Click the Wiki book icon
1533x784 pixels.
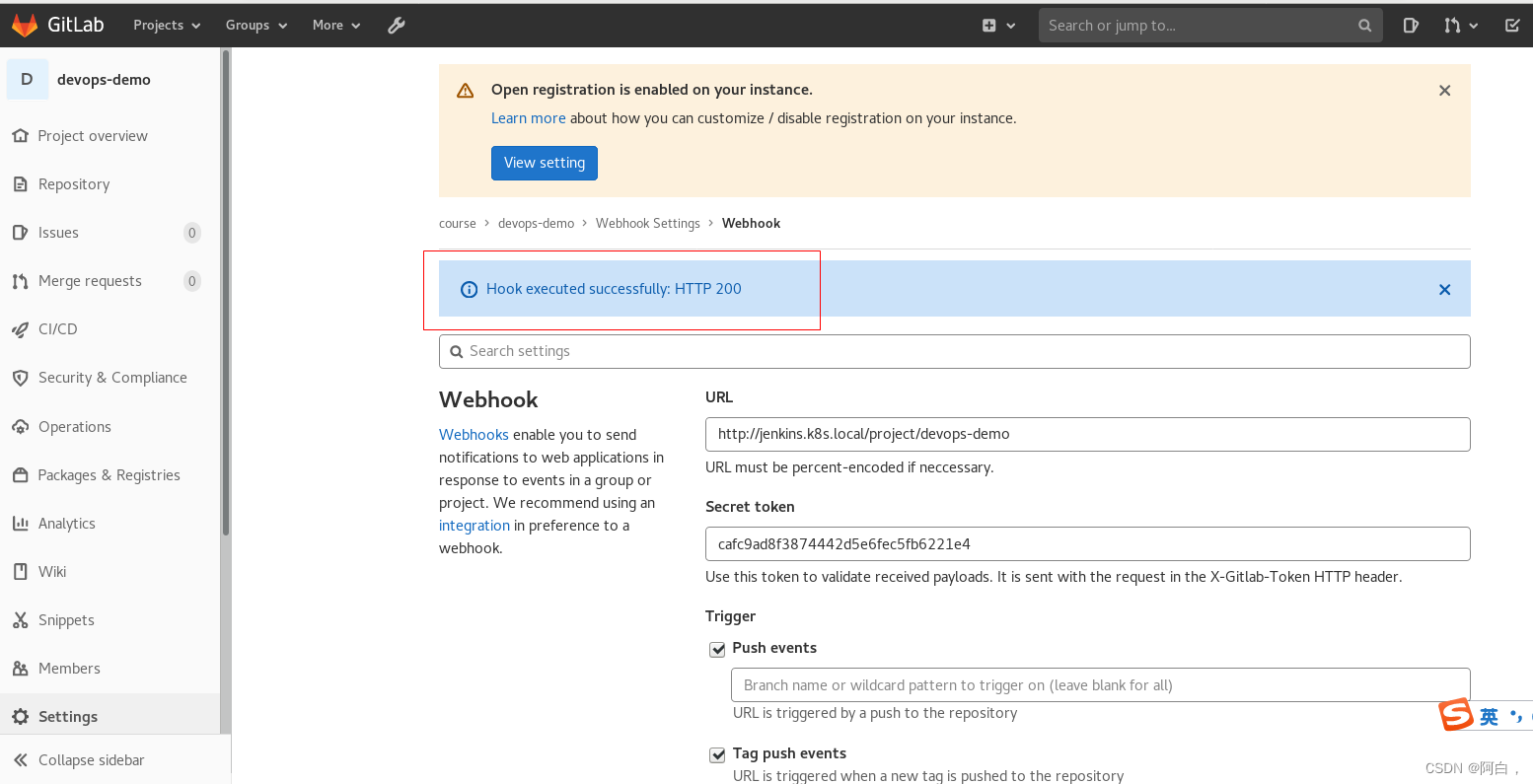pos(20,572)
